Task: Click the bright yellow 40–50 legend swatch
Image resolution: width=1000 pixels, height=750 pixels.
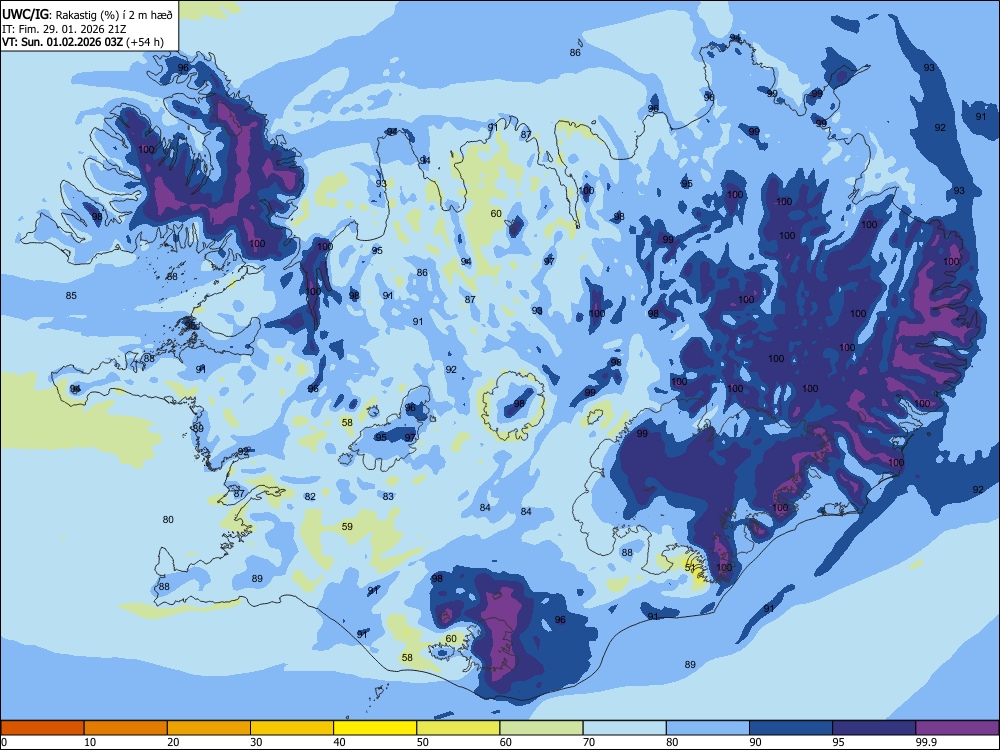Action: pos(375,728)
